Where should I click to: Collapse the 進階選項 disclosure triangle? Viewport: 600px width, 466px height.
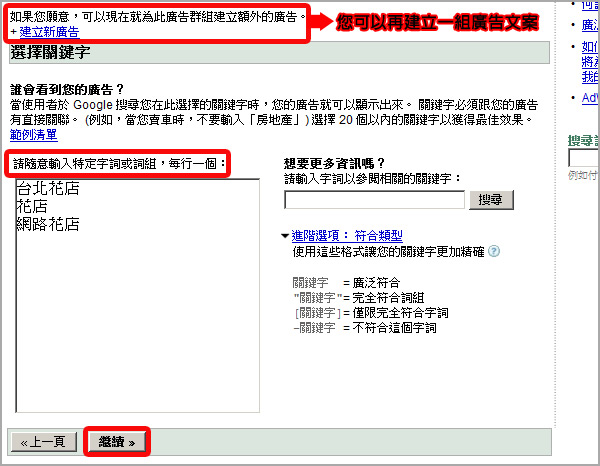(x=285, y=236)
